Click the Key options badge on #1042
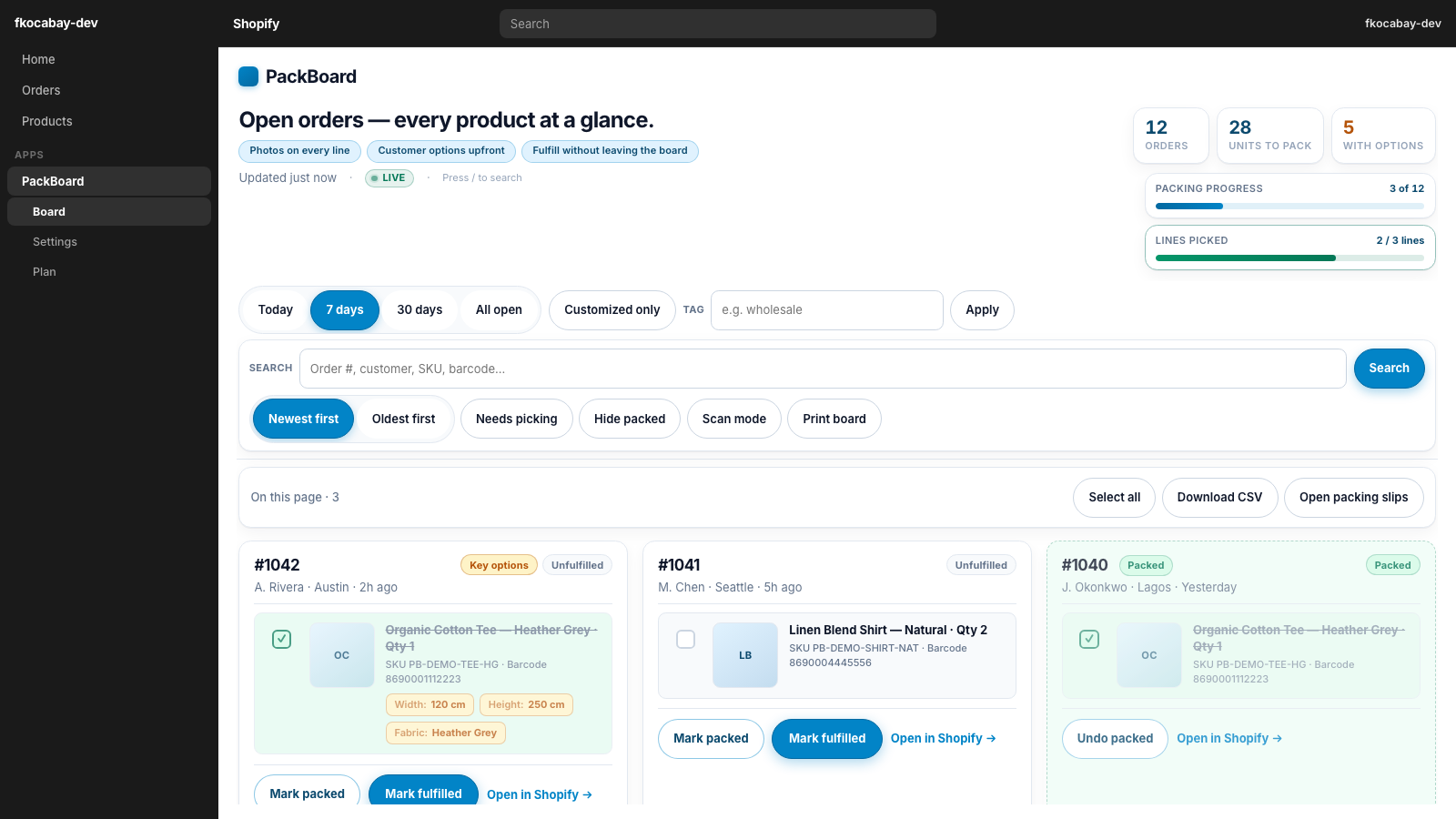 coord(499,565)
